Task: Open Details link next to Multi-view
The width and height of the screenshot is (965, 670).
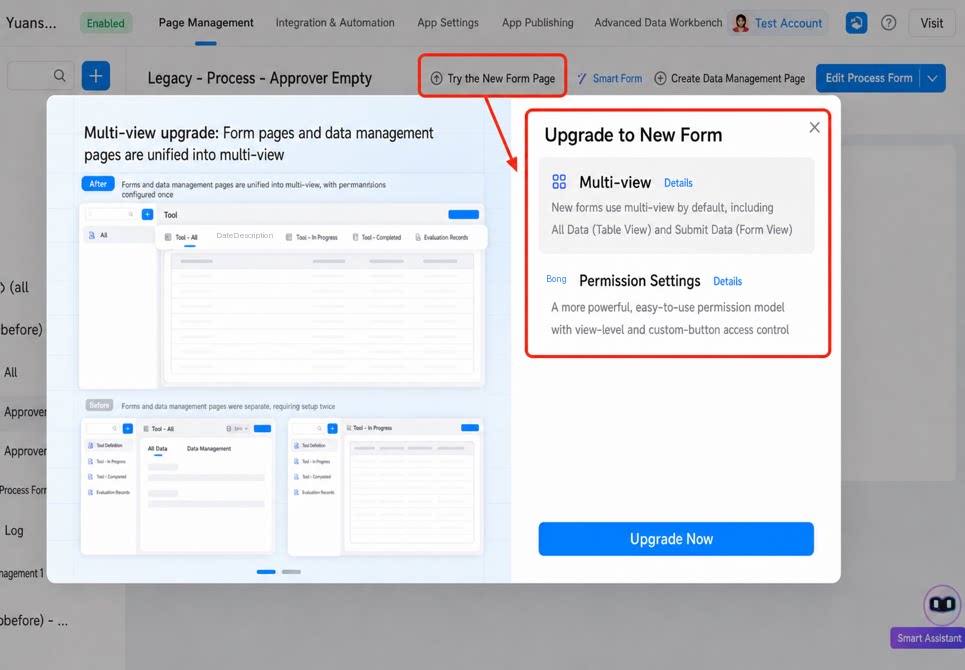Action: coord(678,183)
